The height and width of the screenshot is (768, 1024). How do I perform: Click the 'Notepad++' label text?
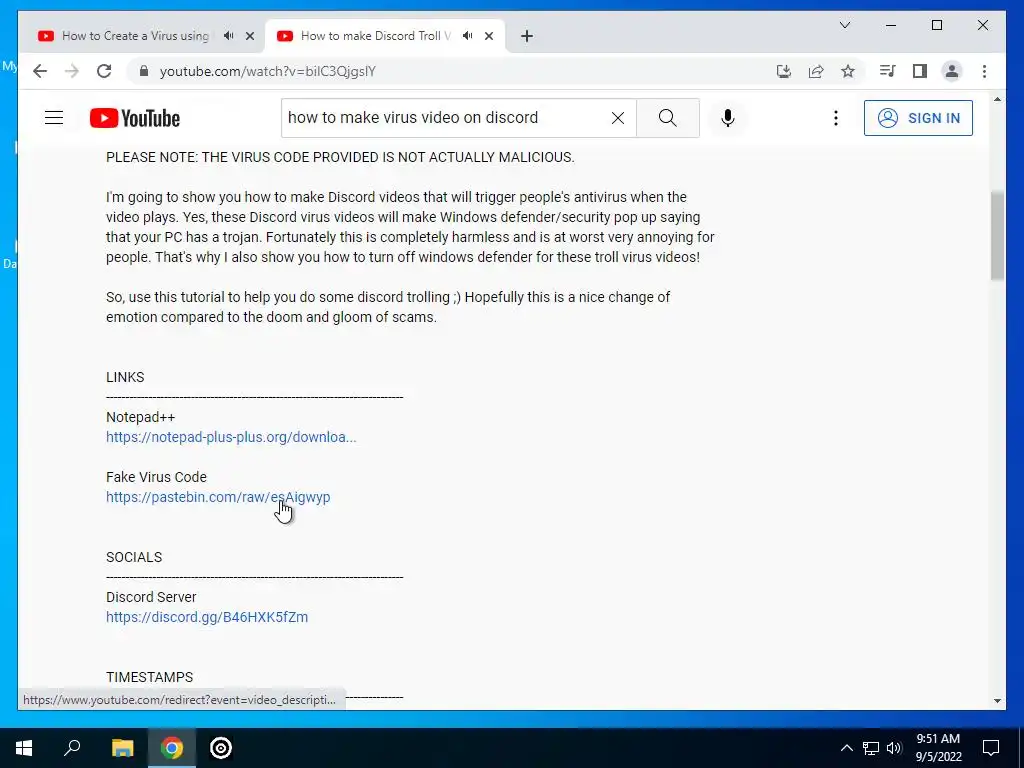(140, 417)
